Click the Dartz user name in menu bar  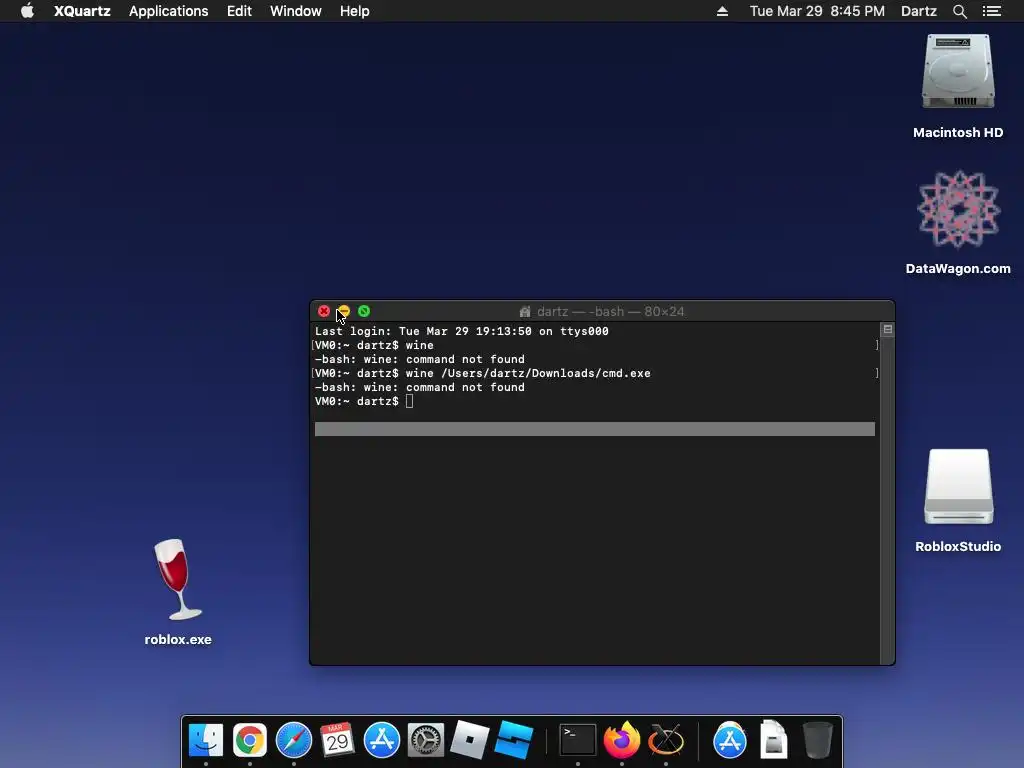click(918, 11)
